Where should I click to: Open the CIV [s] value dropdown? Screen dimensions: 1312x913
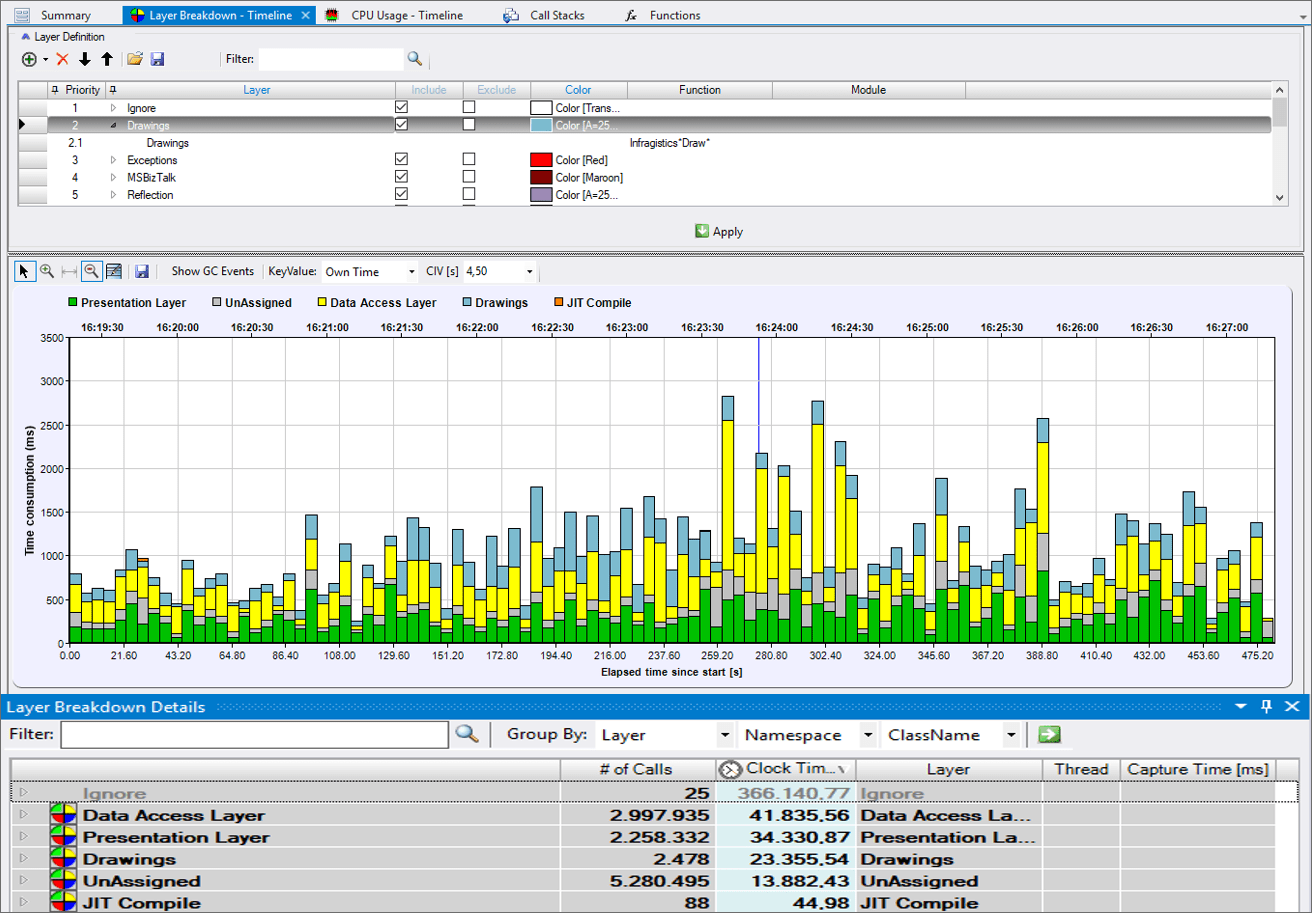tap(527, 271)
